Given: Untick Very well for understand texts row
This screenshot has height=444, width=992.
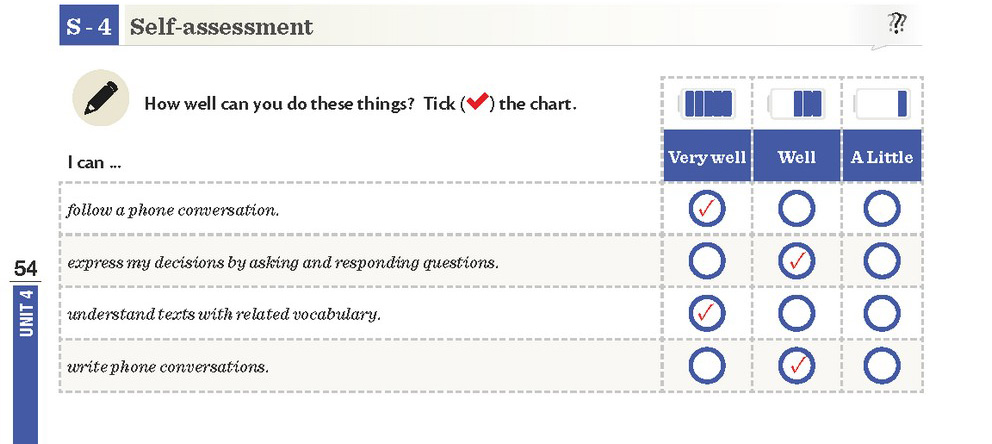Looking at the screenshot, I should (x=707, y=313).
